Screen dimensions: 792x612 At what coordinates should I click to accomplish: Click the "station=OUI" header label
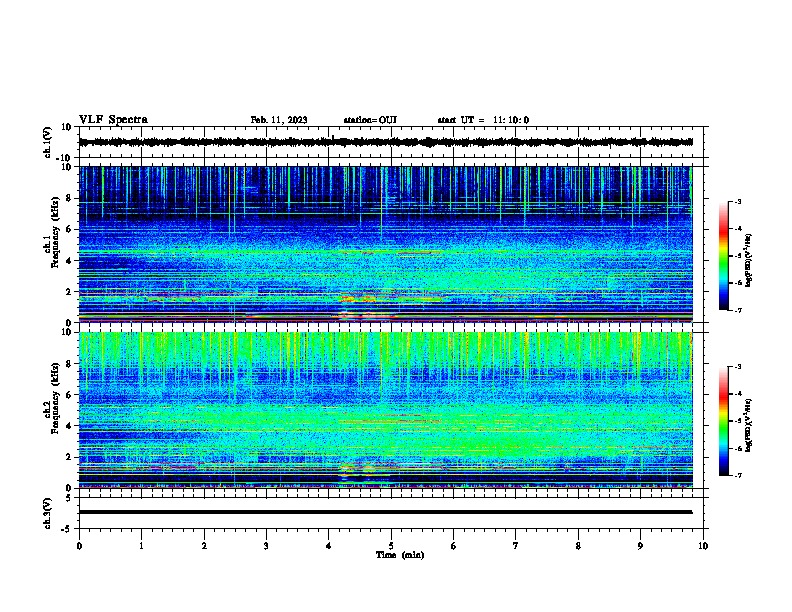coord(370,120)
